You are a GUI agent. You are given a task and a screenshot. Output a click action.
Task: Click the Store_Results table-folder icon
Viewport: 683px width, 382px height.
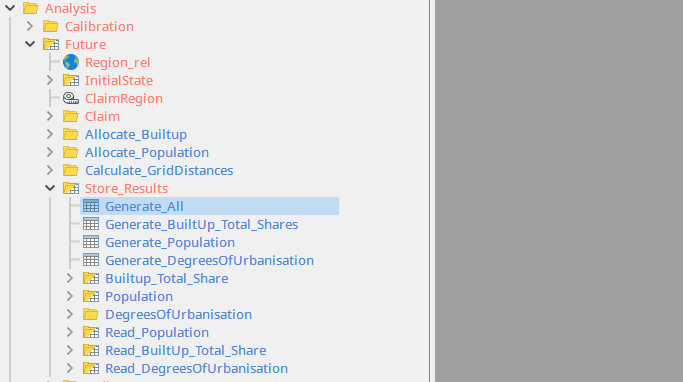pyautogui.click(x=71, y=188)
